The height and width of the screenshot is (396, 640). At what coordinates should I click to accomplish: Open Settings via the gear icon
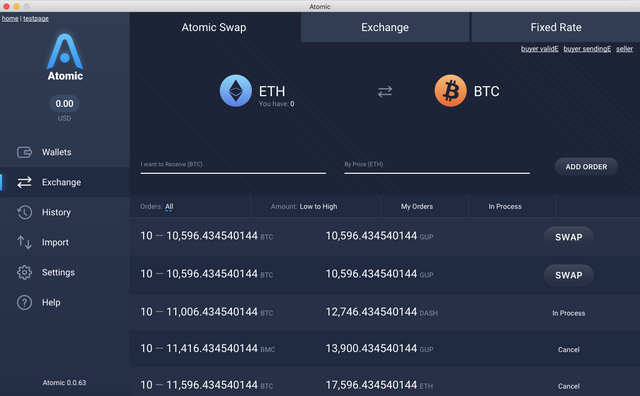pos(24,272)
